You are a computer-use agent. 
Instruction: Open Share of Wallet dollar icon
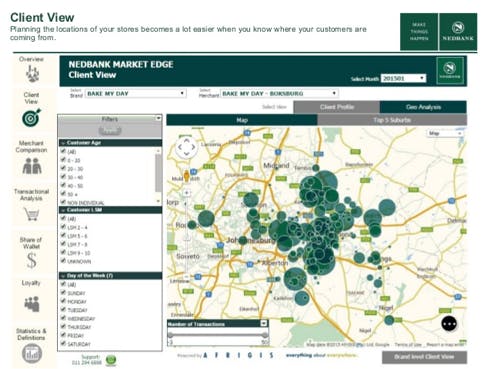(32, 260)
